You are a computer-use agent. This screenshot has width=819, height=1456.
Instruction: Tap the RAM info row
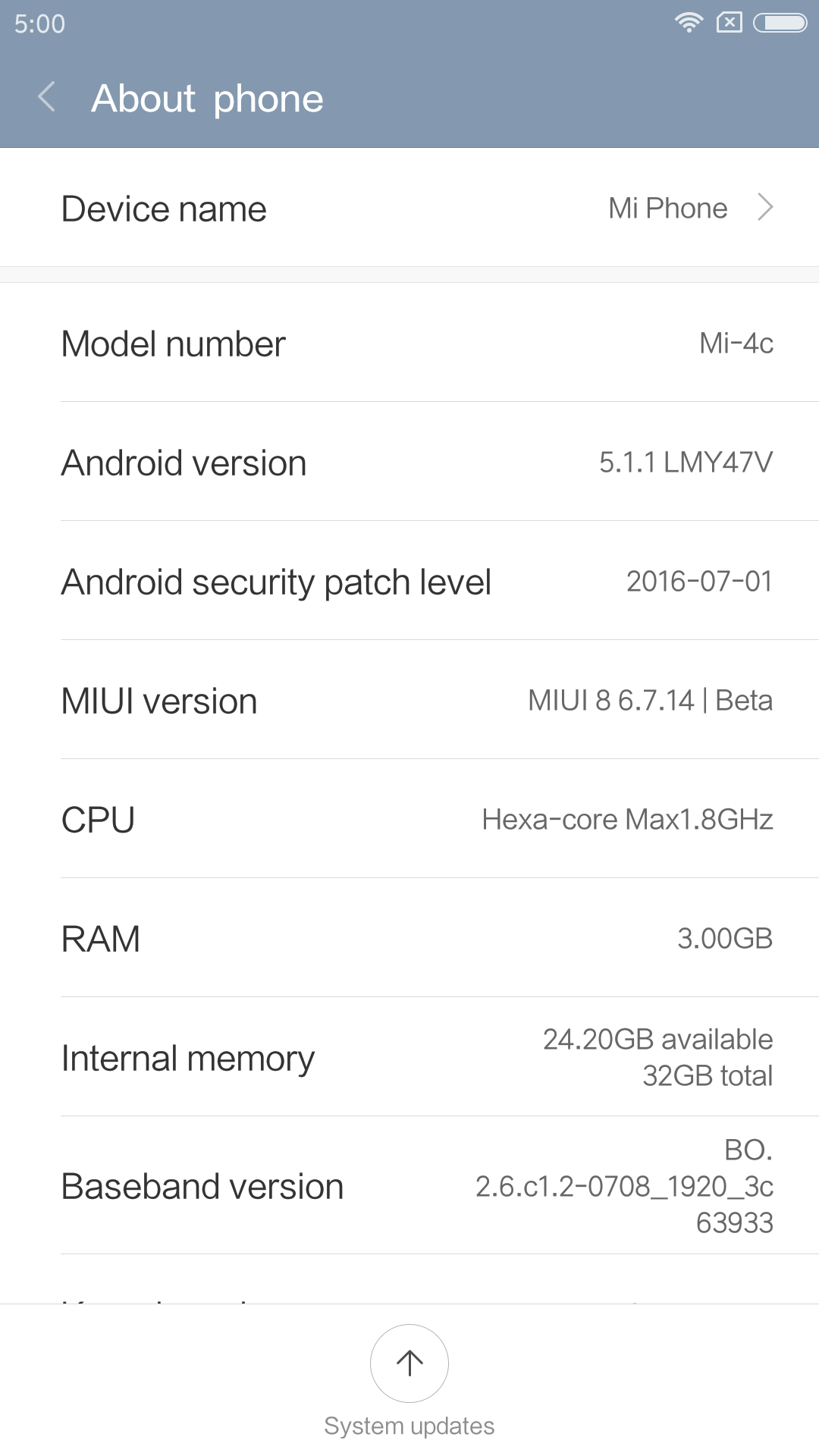(x=409, y=939)
